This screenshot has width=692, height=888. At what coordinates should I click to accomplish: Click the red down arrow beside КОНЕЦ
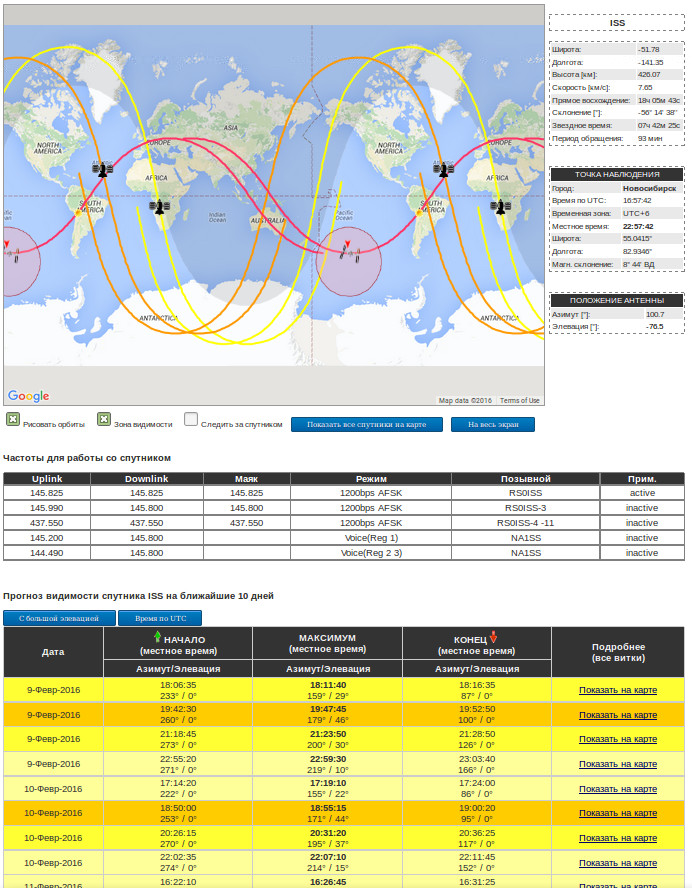(x=494, y=637)
